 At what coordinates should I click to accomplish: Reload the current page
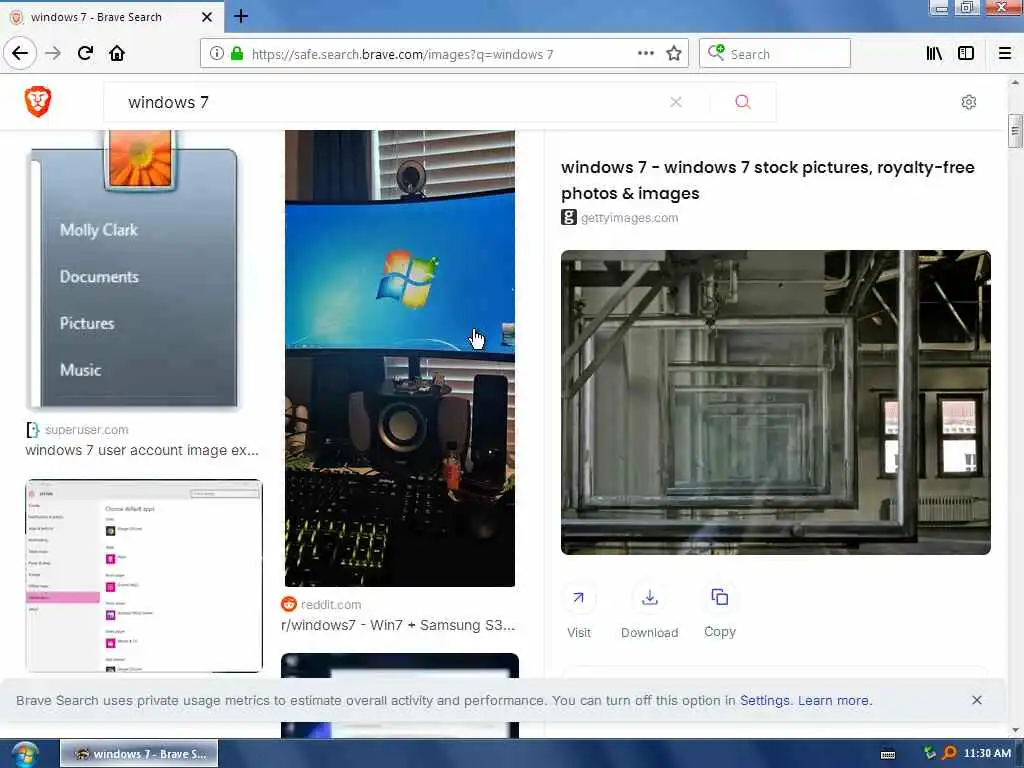pos(85,53)
